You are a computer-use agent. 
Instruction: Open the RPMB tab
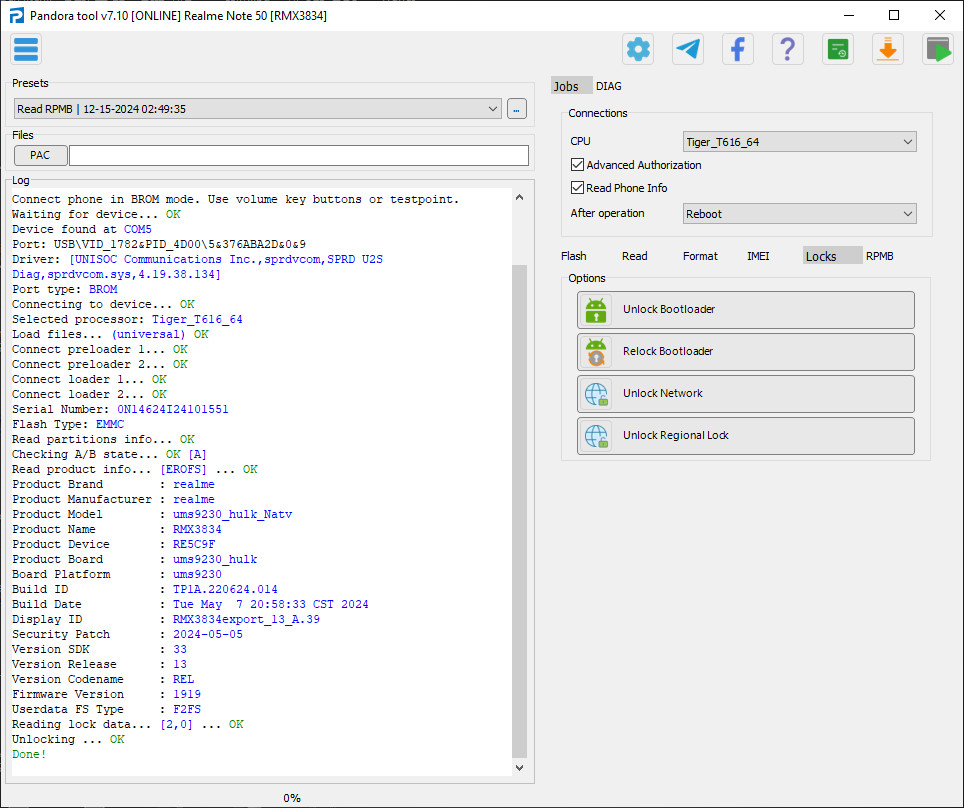coord(880,256)
